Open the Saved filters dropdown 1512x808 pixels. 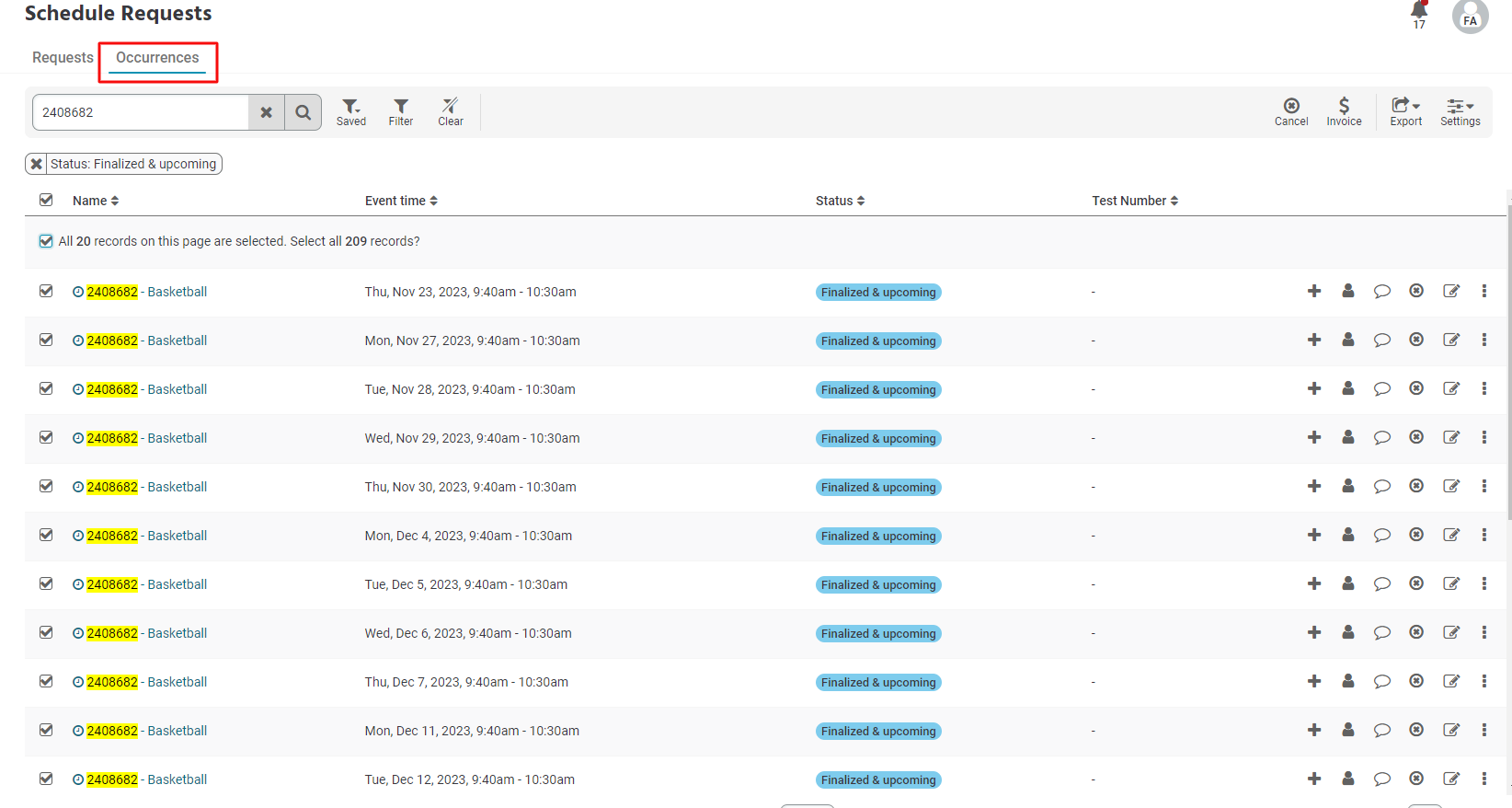[x=351, y=111]
